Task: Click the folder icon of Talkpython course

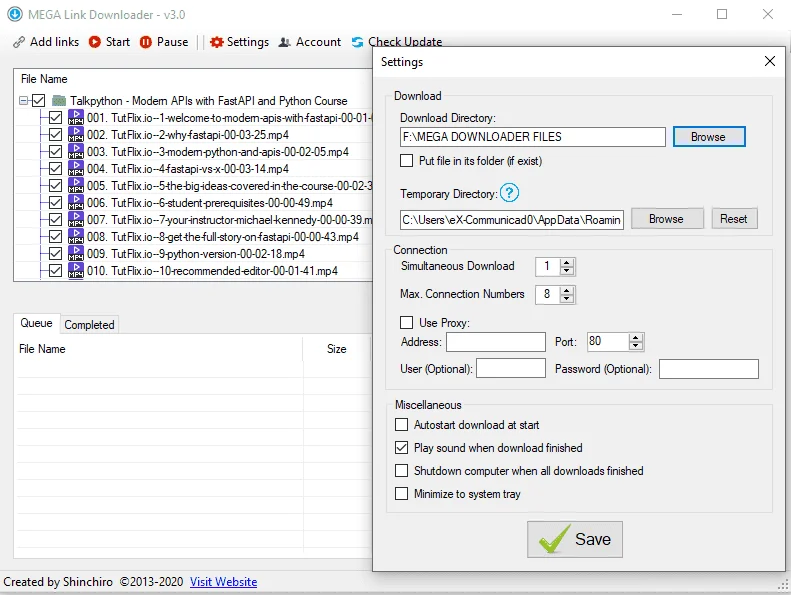Action: [59, 100]
